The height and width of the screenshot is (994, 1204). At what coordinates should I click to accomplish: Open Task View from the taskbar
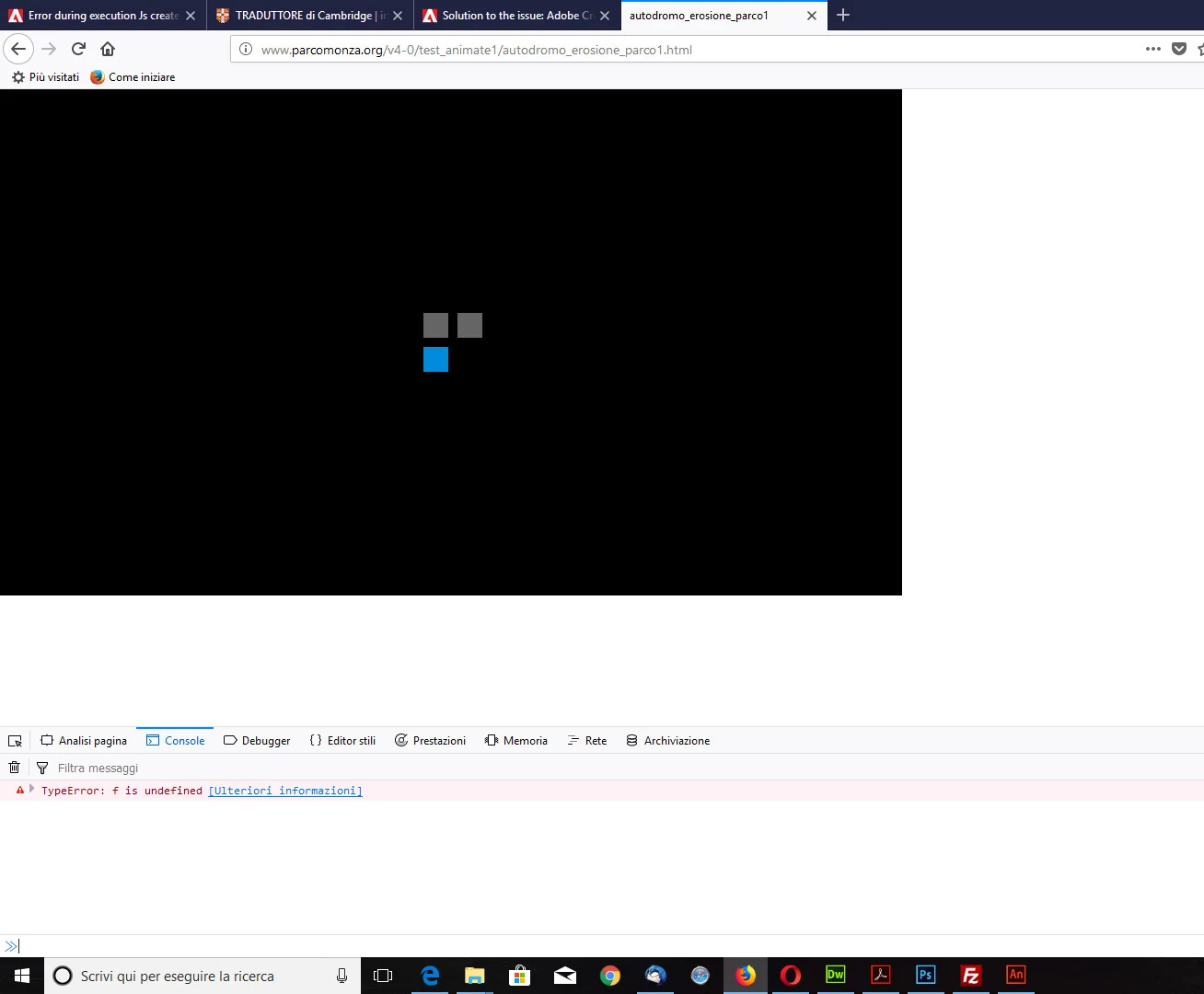[x=383, y=976]
